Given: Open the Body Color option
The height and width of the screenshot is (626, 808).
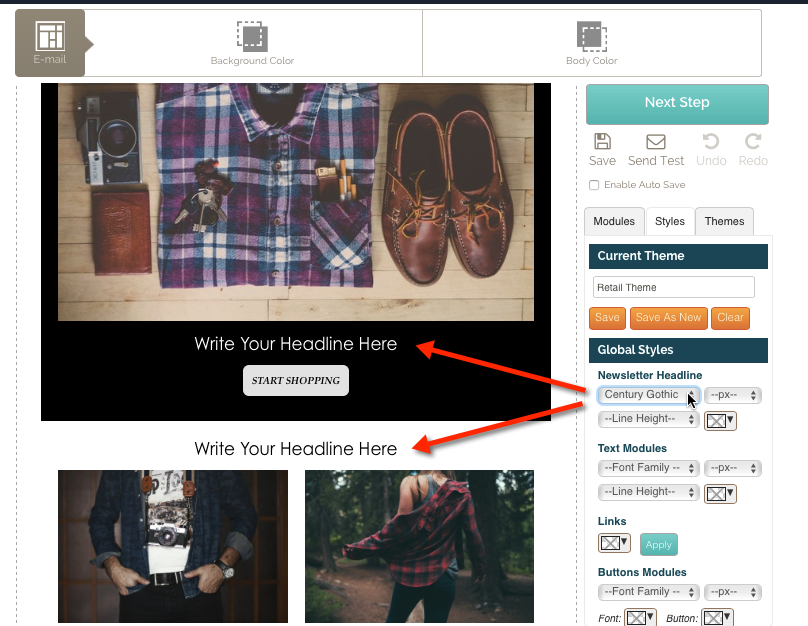Looking at the screenshot, I should tap(592, 38).
